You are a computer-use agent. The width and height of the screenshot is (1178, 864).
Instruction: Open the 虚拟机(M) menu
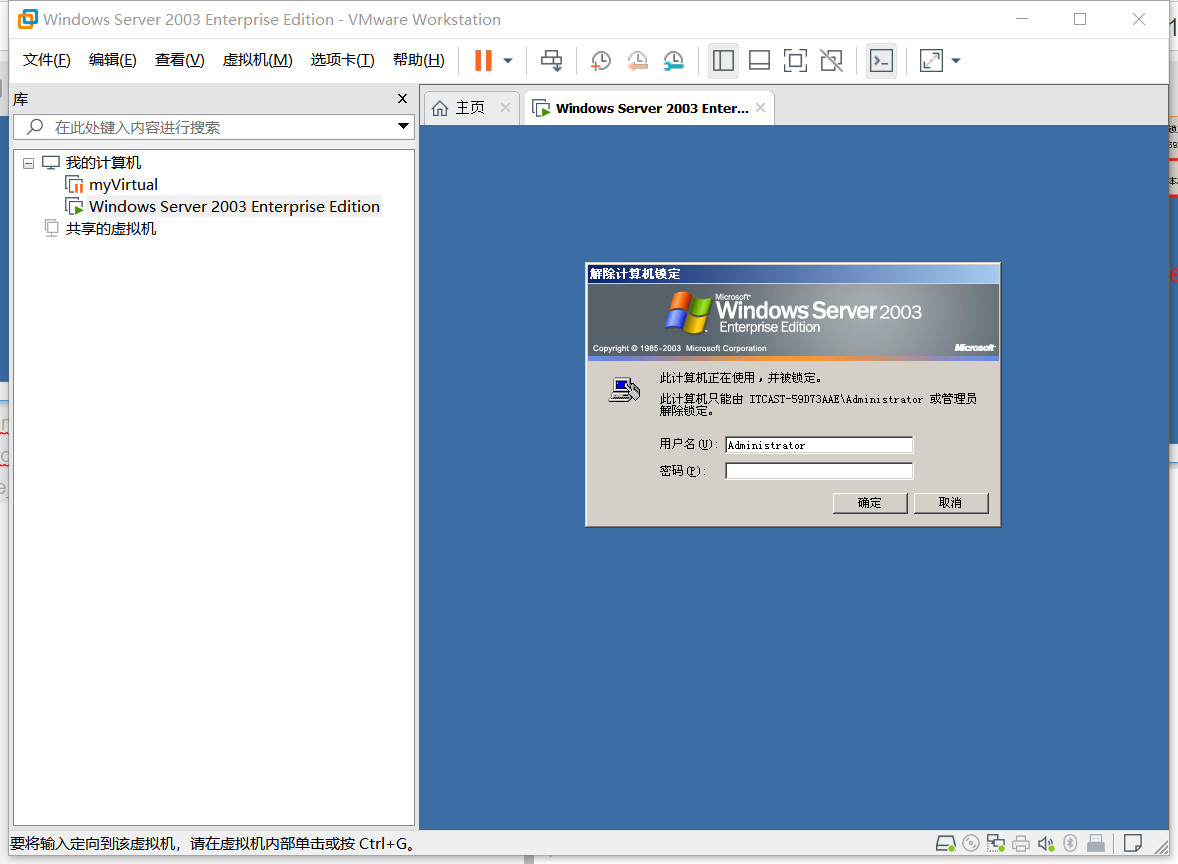258,60
